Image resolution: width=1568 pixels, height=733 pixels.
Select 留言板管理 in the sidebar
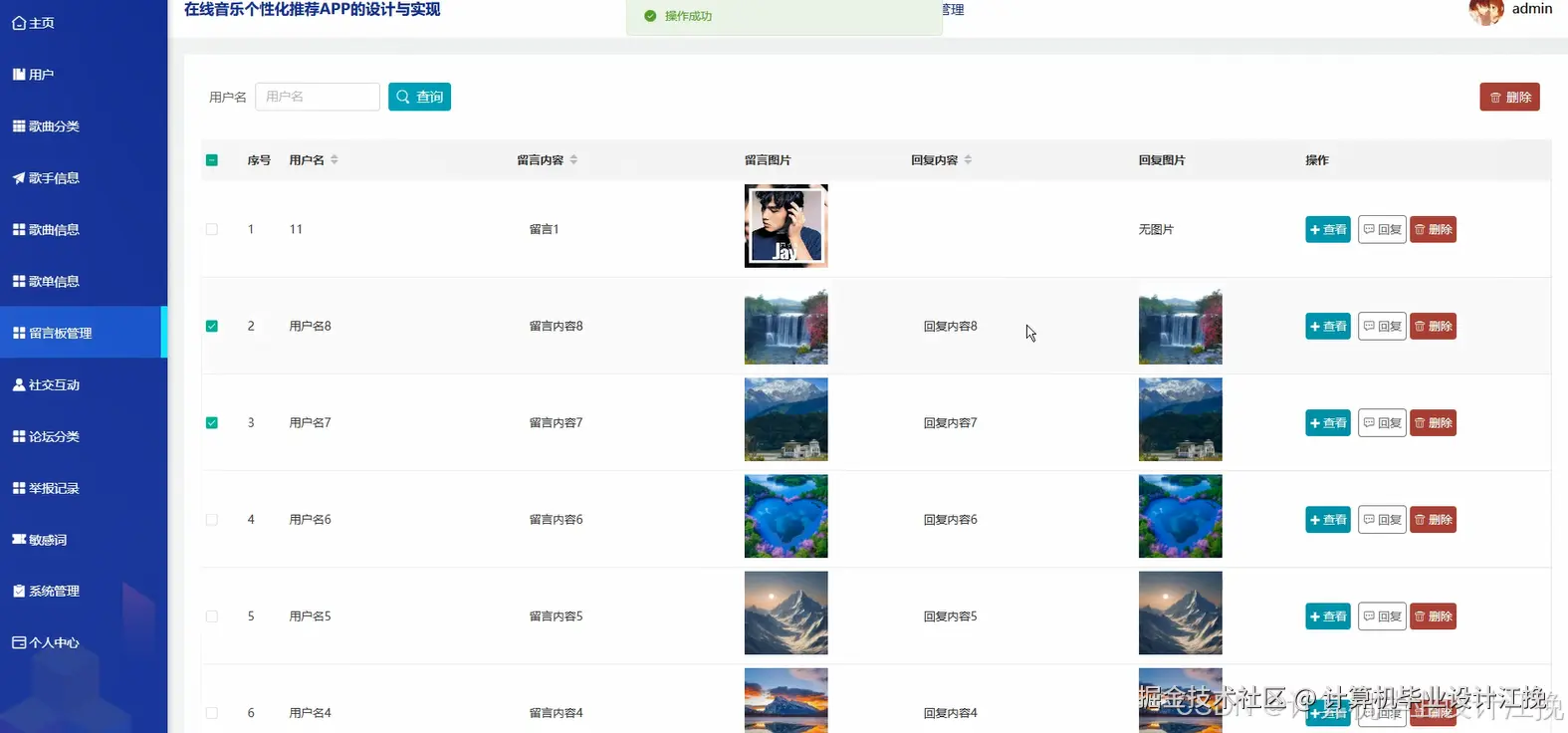point(84,333)
